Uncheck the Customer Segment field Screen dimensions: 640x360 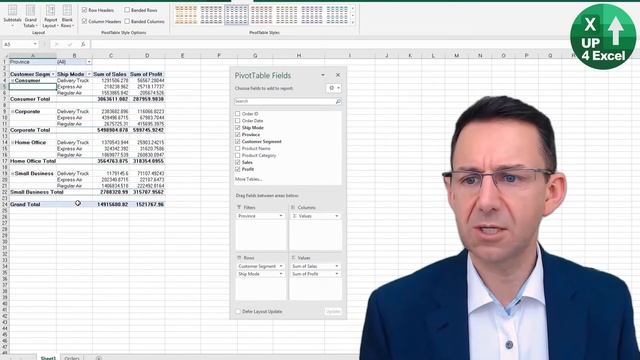[238, 142]
